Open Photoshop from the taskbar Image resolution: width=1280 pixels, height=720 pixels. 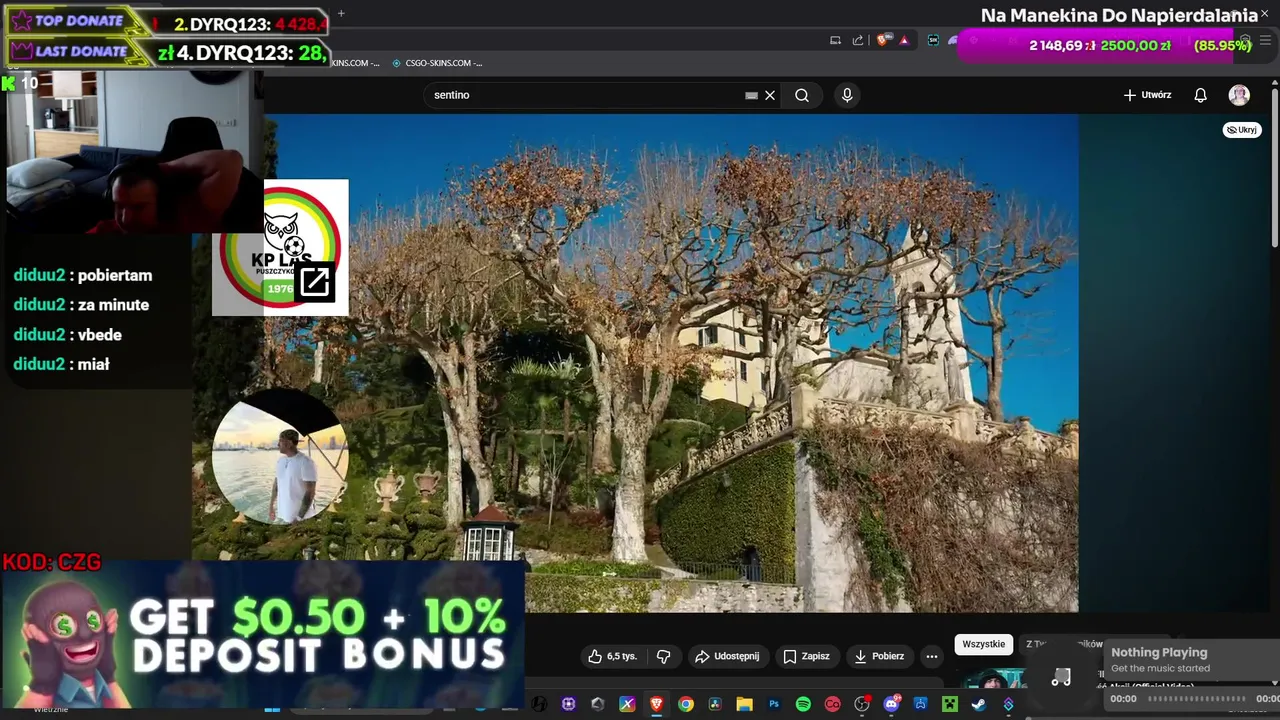[774, 704]
